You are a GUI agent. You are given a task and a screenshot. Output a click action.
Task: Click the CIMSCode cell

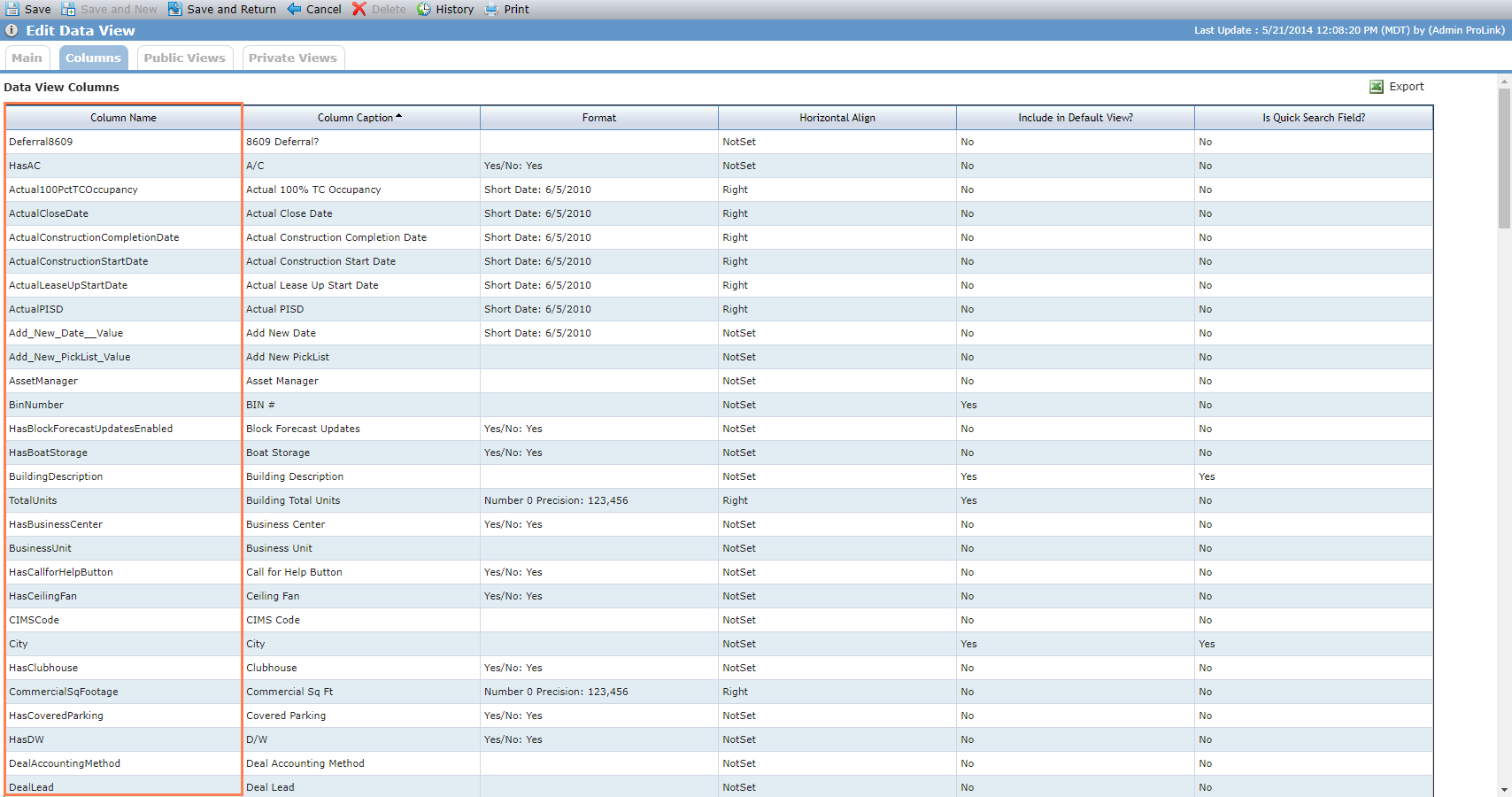click(x=123, y=620)
